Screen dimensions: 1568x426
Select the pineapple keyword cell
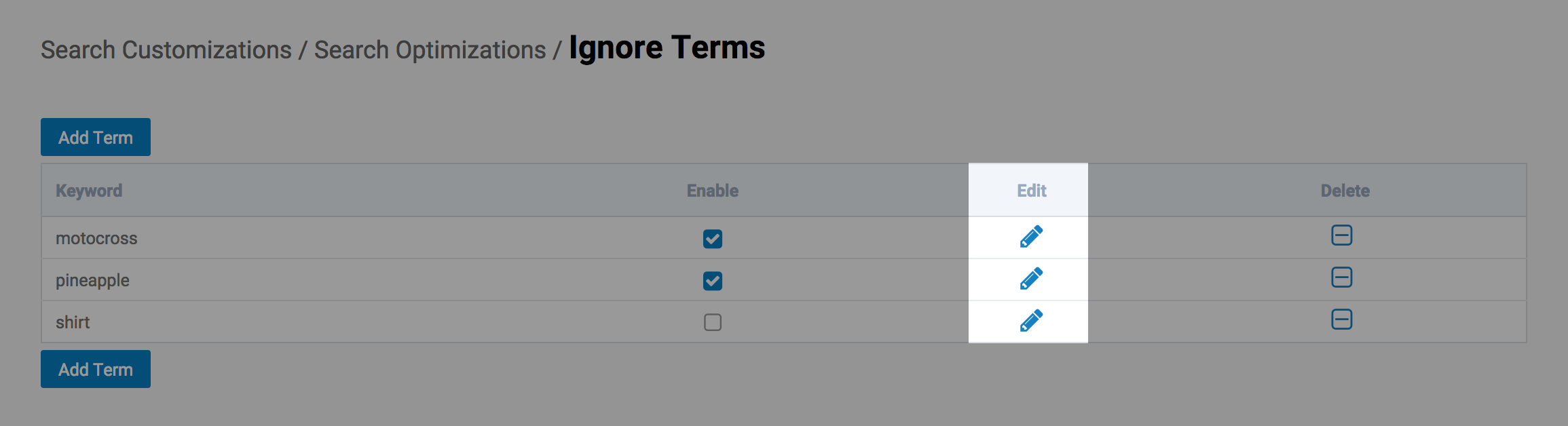(x=92, y=281)
